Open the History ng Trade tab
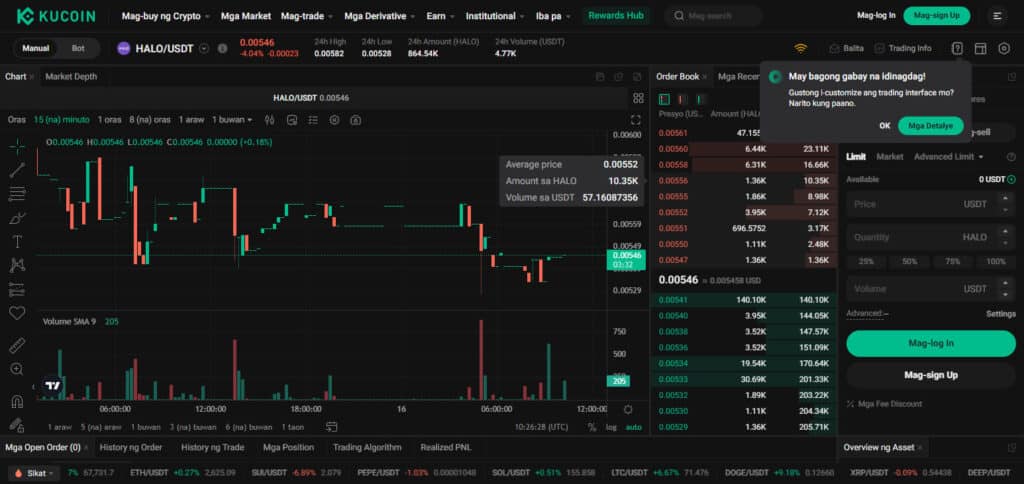Screen dimensions: 1024x484 (x=212, y=447)
